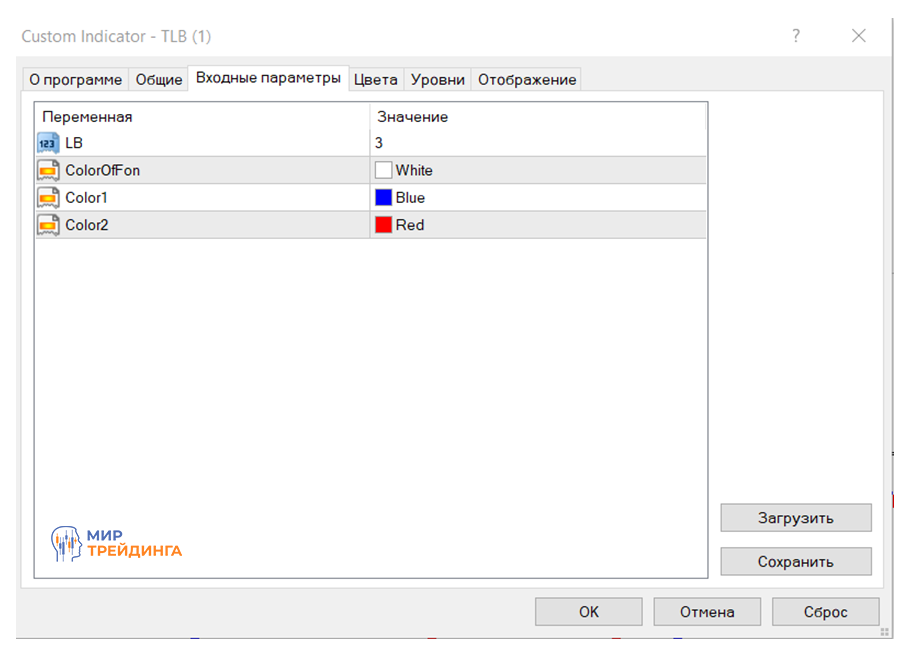Image resolution: width=921 pixels, height=654 pixels.
Task: Open the Цвета tab
Action: click(376, 80)
